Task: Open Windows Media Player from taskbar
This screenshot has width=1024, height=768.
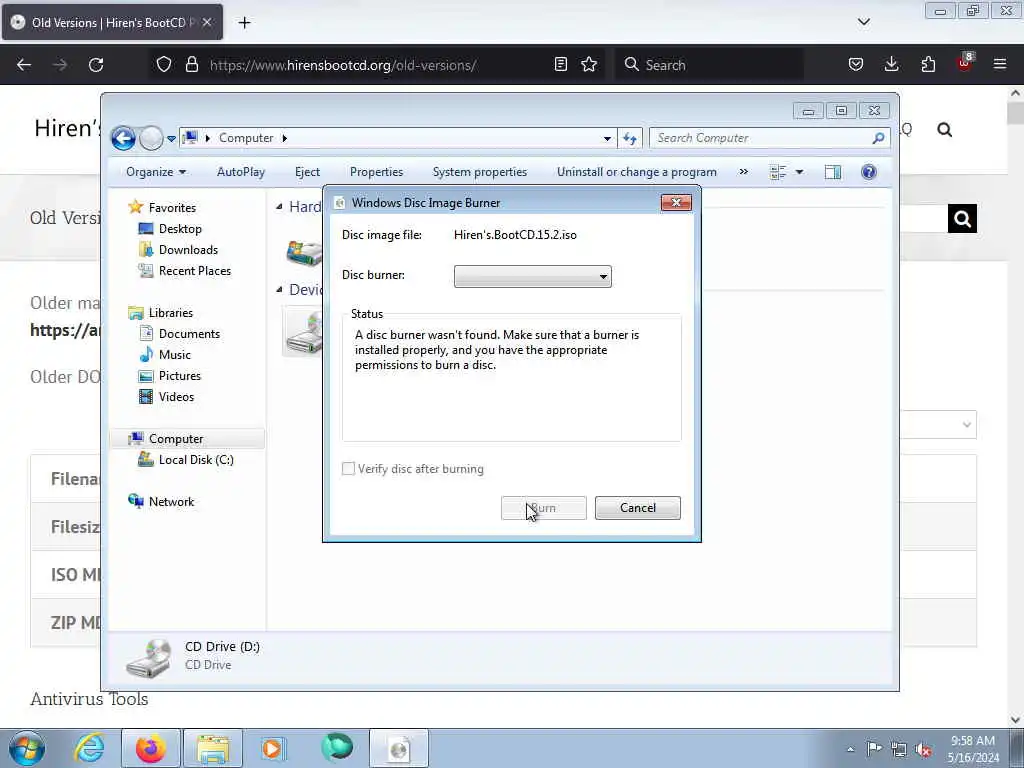Action: click(x=272, y=748)
